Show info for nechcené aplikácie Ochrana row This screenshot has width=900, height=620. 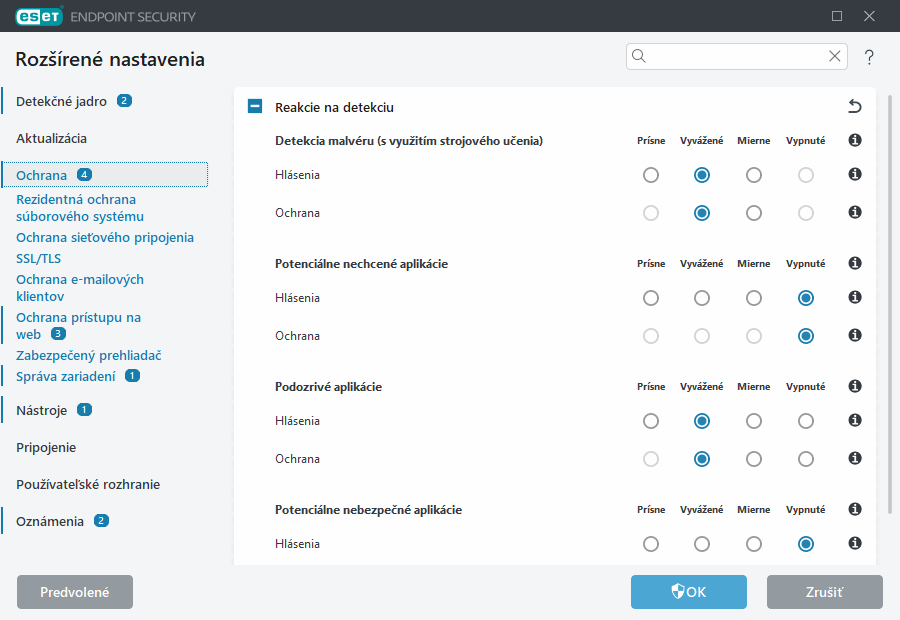pos(855,335)
